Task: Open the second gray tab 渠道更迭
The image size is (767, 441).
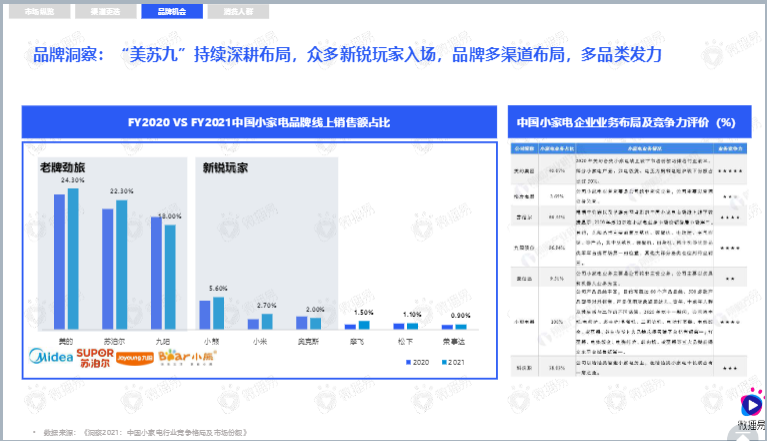Action: [x=105, y=11]
